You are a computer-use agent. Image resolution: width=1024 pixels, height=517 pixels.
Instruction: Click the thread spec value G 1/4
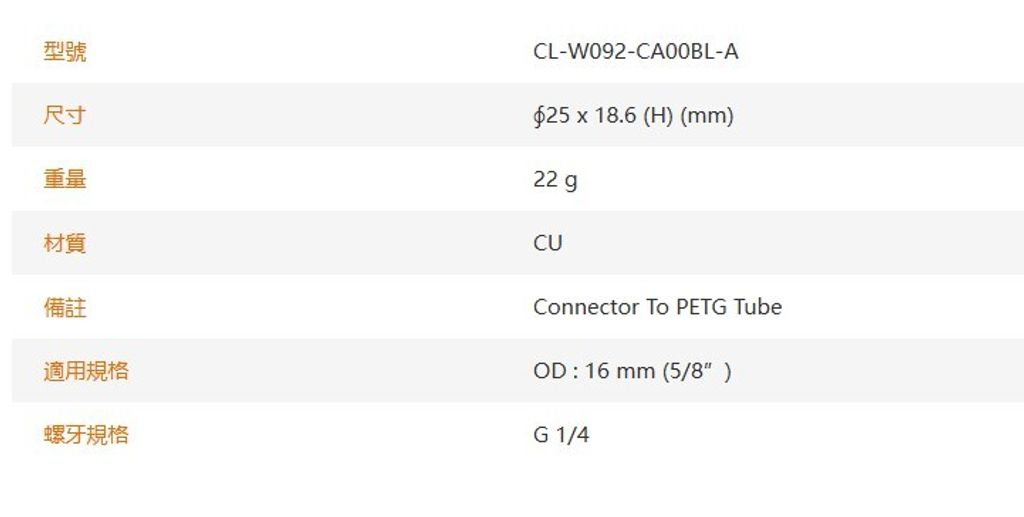pos(561,435)
